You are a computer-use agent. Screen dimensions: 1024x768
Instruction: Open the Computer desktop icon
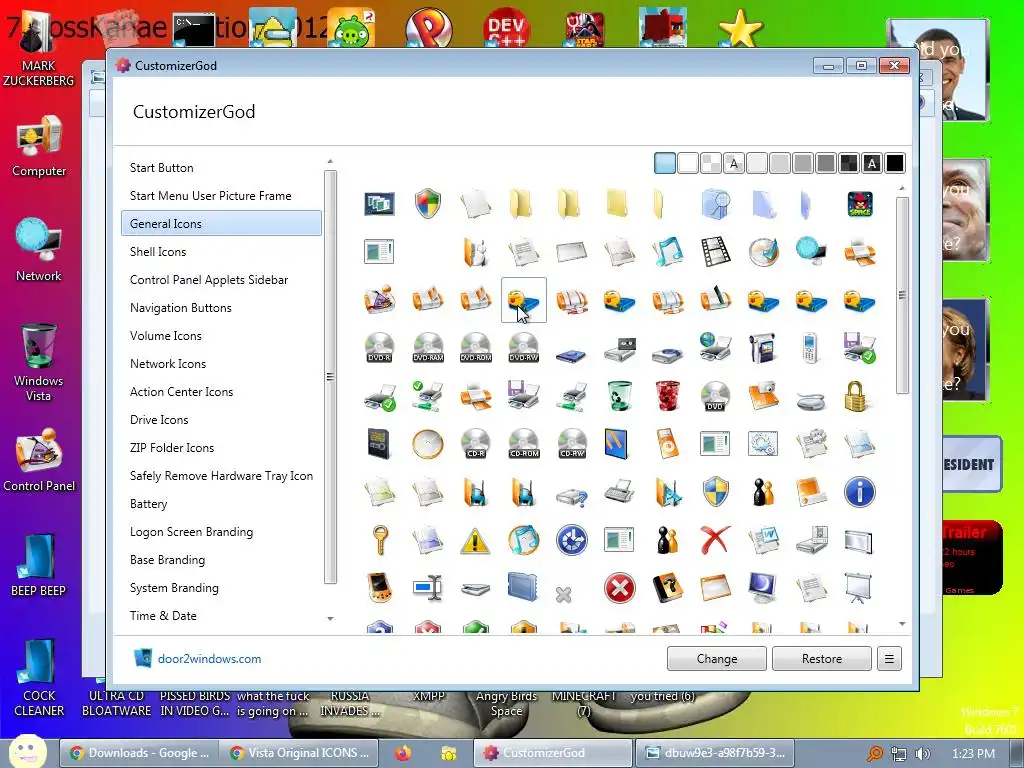(x=39, y=146)
